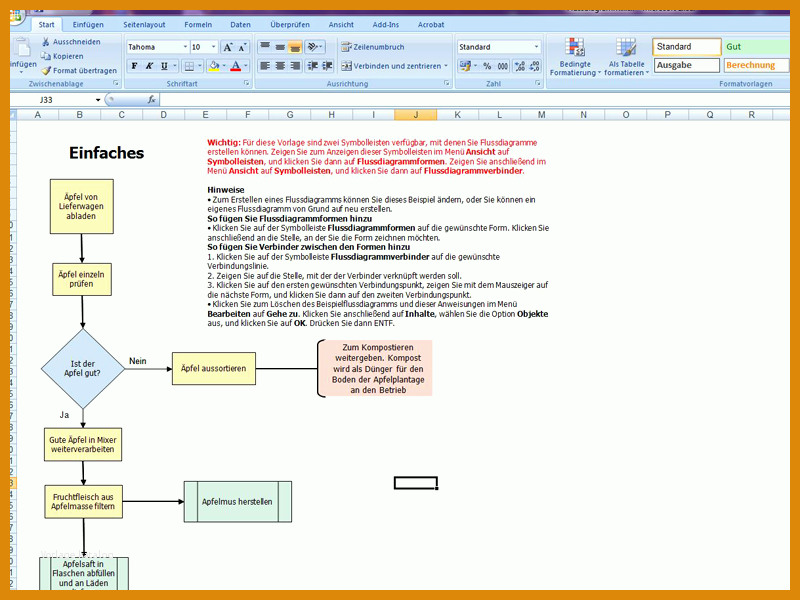The height and width of the screenshot is (600, 800).
Task: Open the Seitenlayout tab
Action: [144, 24]
